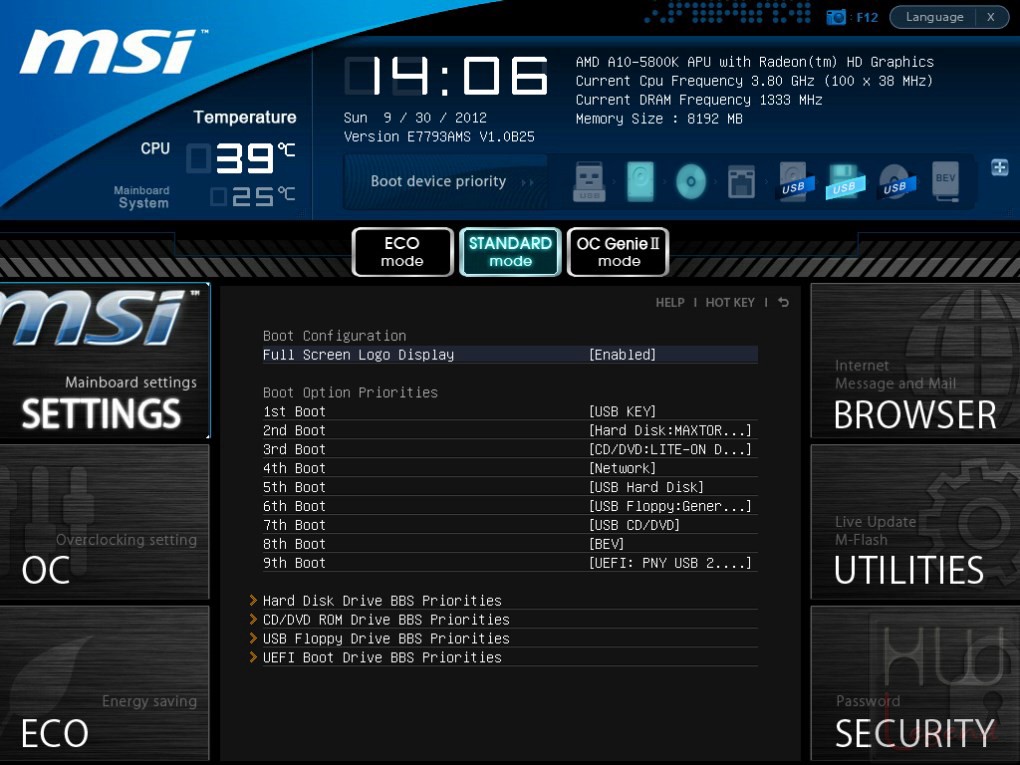
Task: Select the CD/DVD disc boot device icon
Action: [691, 181]
